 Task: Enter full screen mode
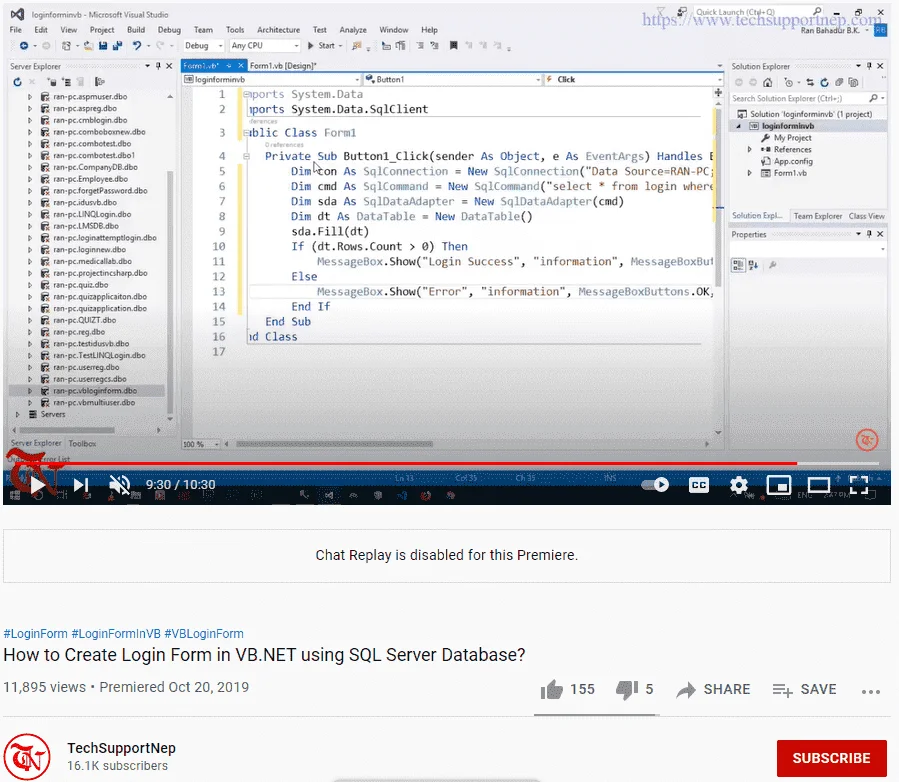pos(858,485)
